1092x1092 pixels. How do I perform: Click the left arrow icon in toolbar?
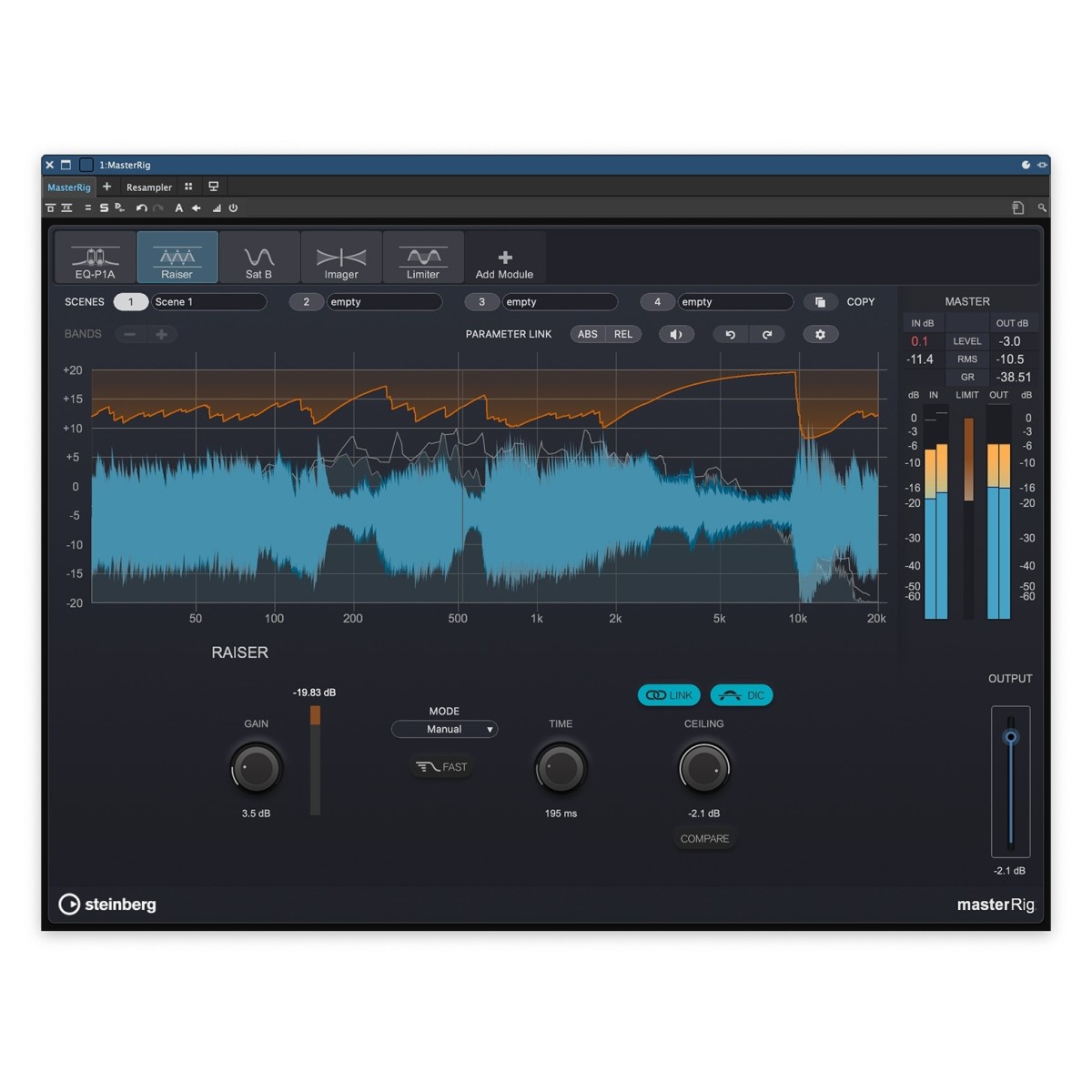pos(196,208)
